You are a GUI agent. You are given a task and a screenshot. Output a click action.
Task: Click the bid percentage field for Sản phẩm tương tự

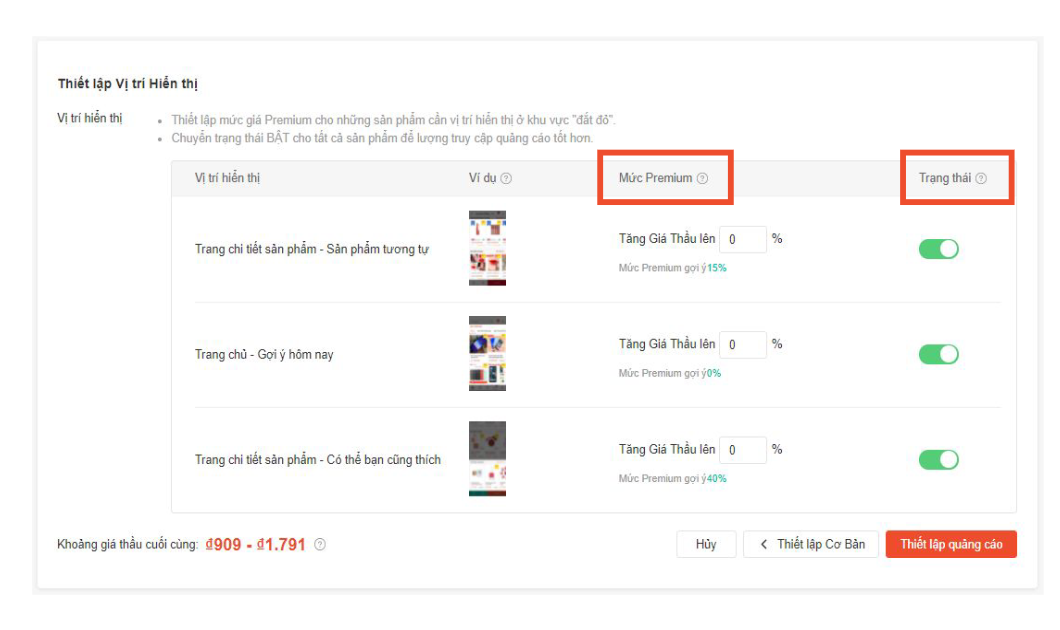(x=743, y=239)
